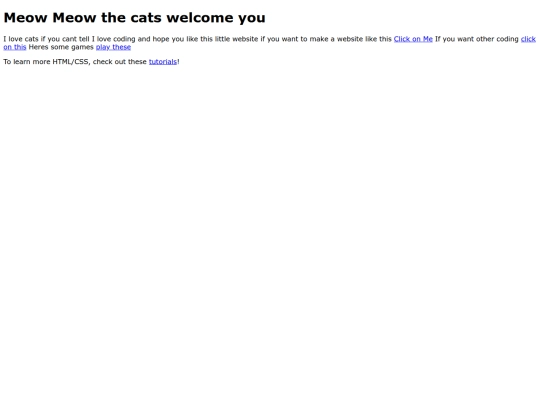The image size is (540, 405).
Task: Click the "hope you like this" phrase
Action: [x=183, y=39]
